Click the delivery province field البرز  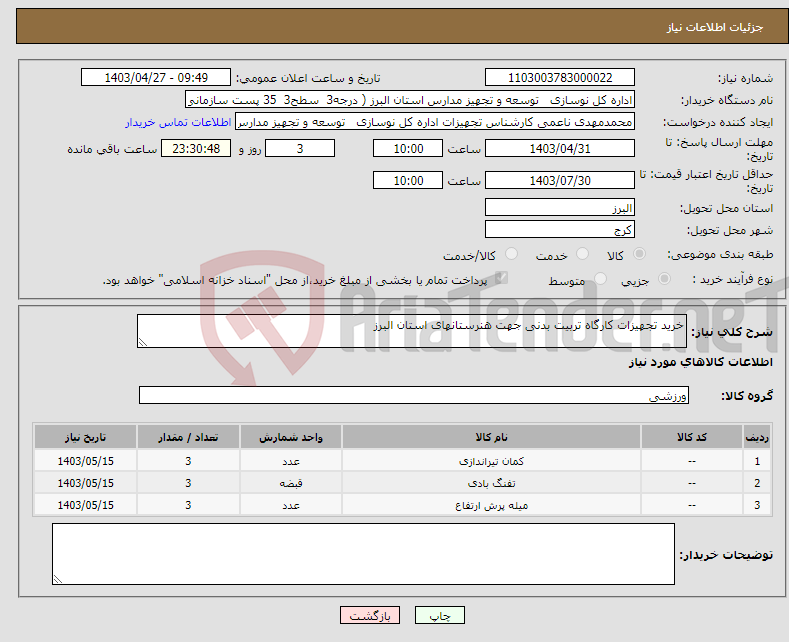coord(560,207)
